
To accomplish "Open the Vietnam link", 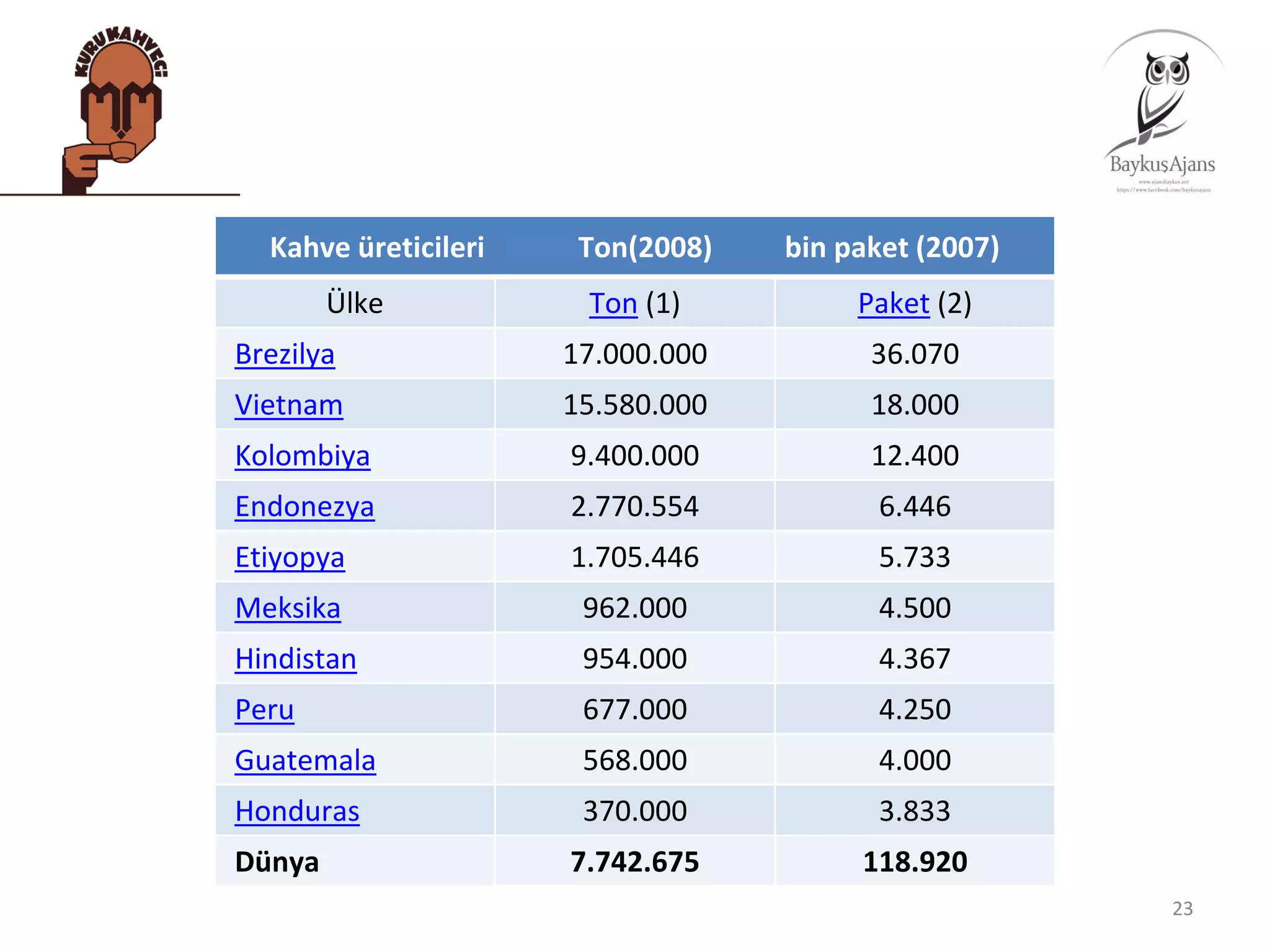I will point(288,405).
